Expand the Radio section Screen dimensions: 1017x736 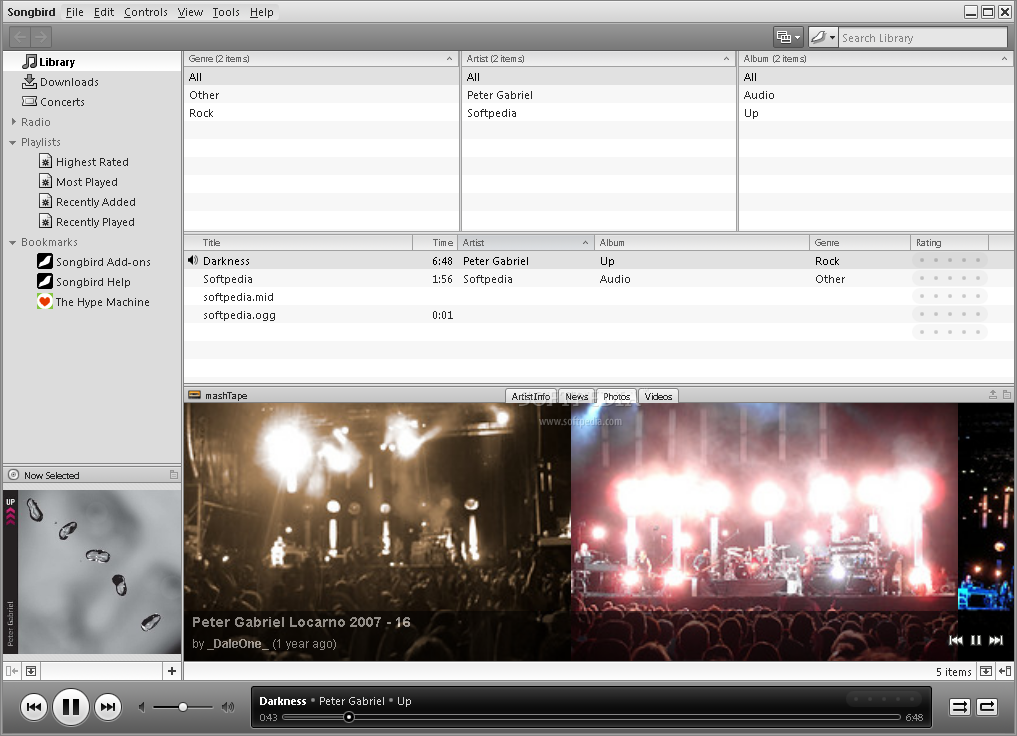tap(14, 121)
